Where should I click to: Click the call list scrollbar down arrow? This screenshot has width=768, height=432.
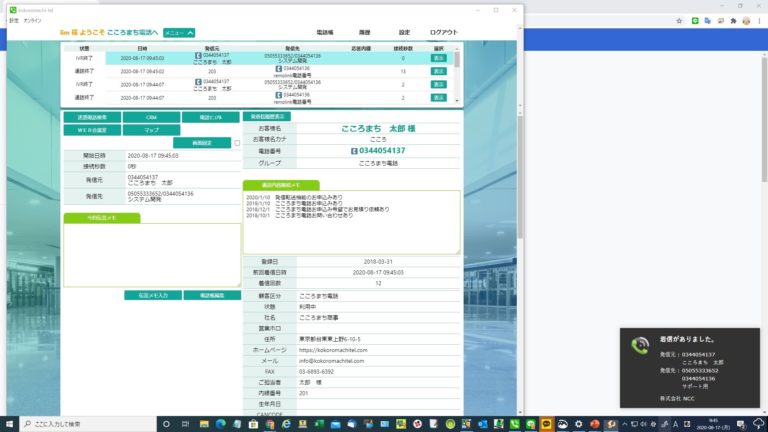point(457,101)
